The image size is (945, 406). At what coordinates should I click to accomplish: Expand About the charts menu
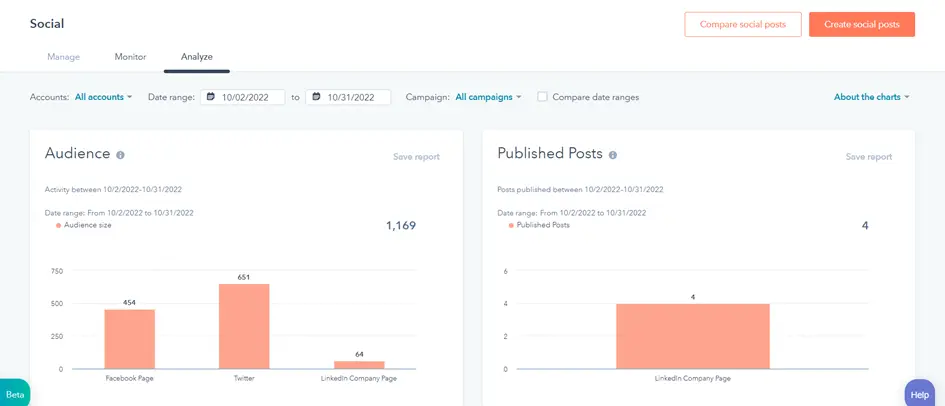click(x=871, y=97)
